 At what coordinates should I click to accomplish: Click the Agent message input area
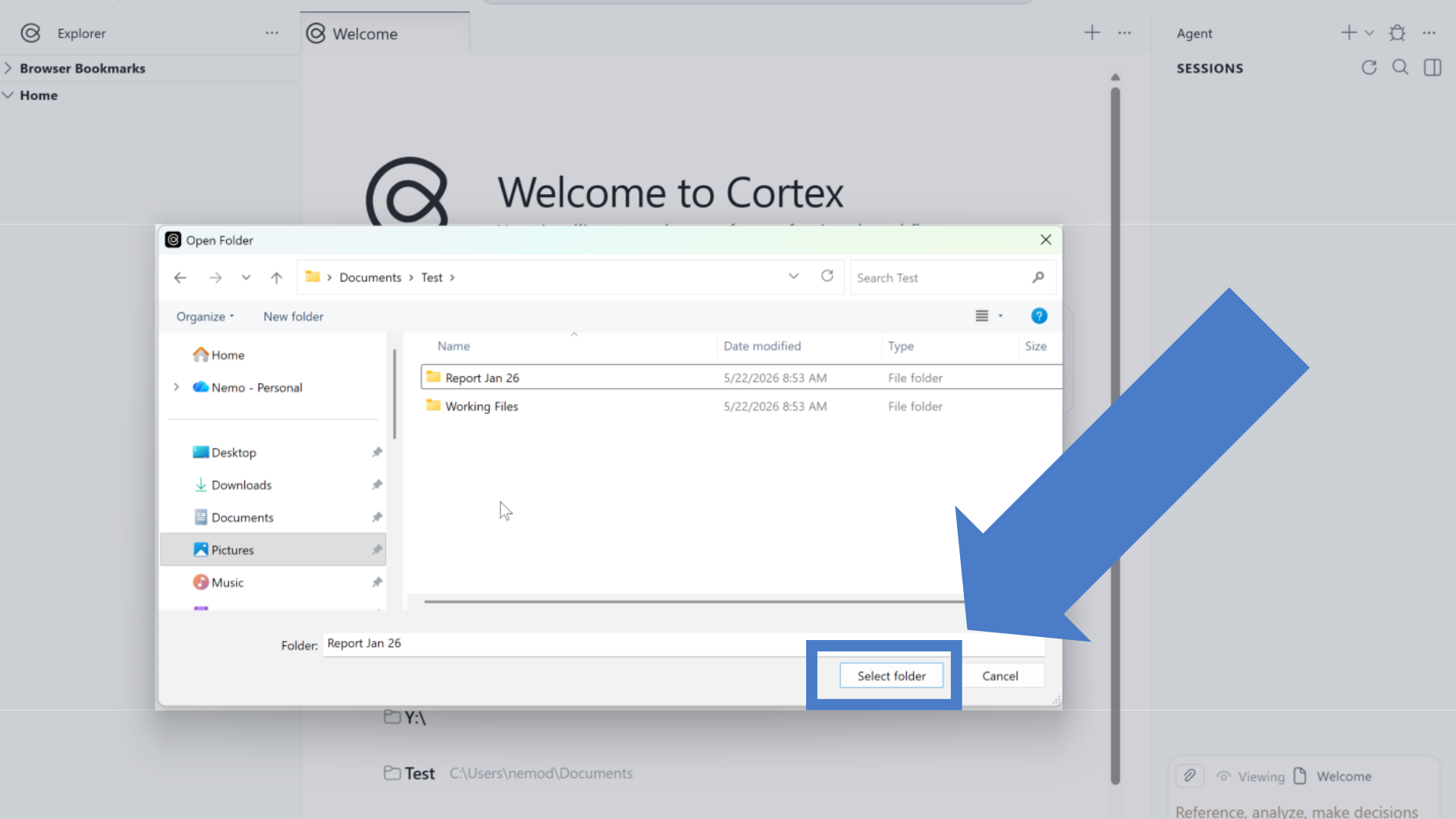pos(1297,811)
